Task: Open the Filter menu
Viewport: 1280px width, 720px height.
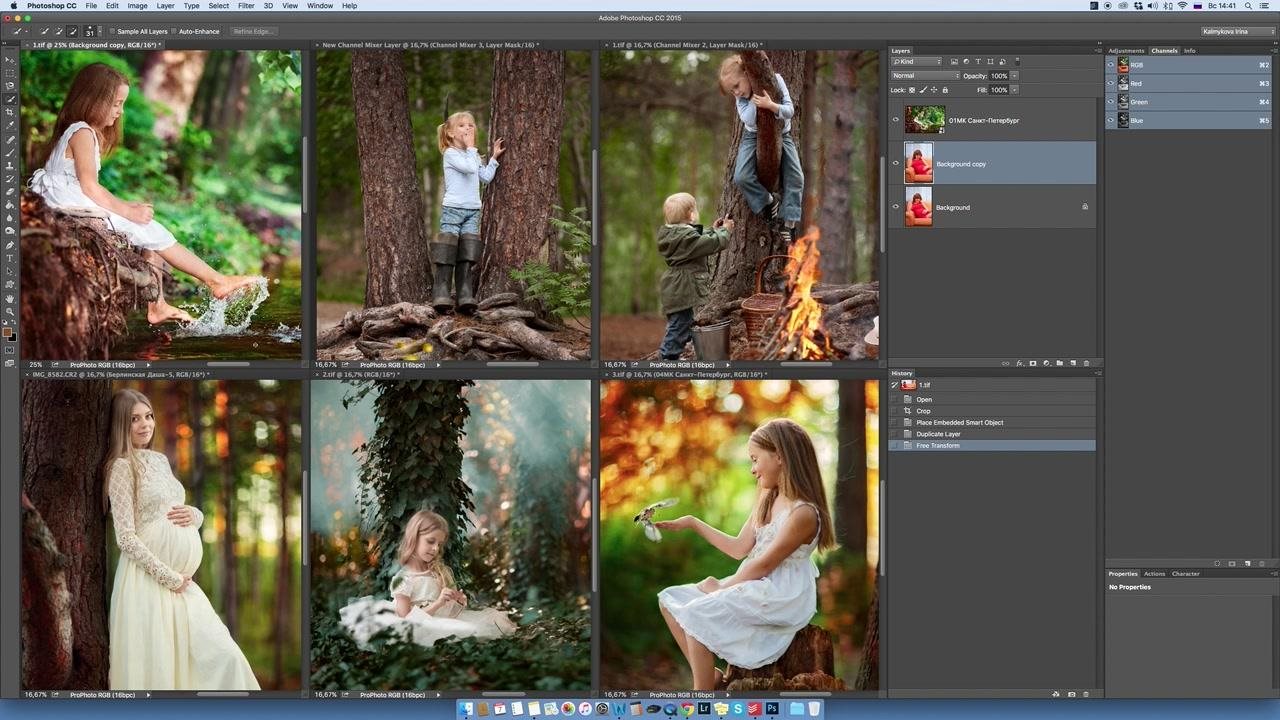Action: pos(246,6)
